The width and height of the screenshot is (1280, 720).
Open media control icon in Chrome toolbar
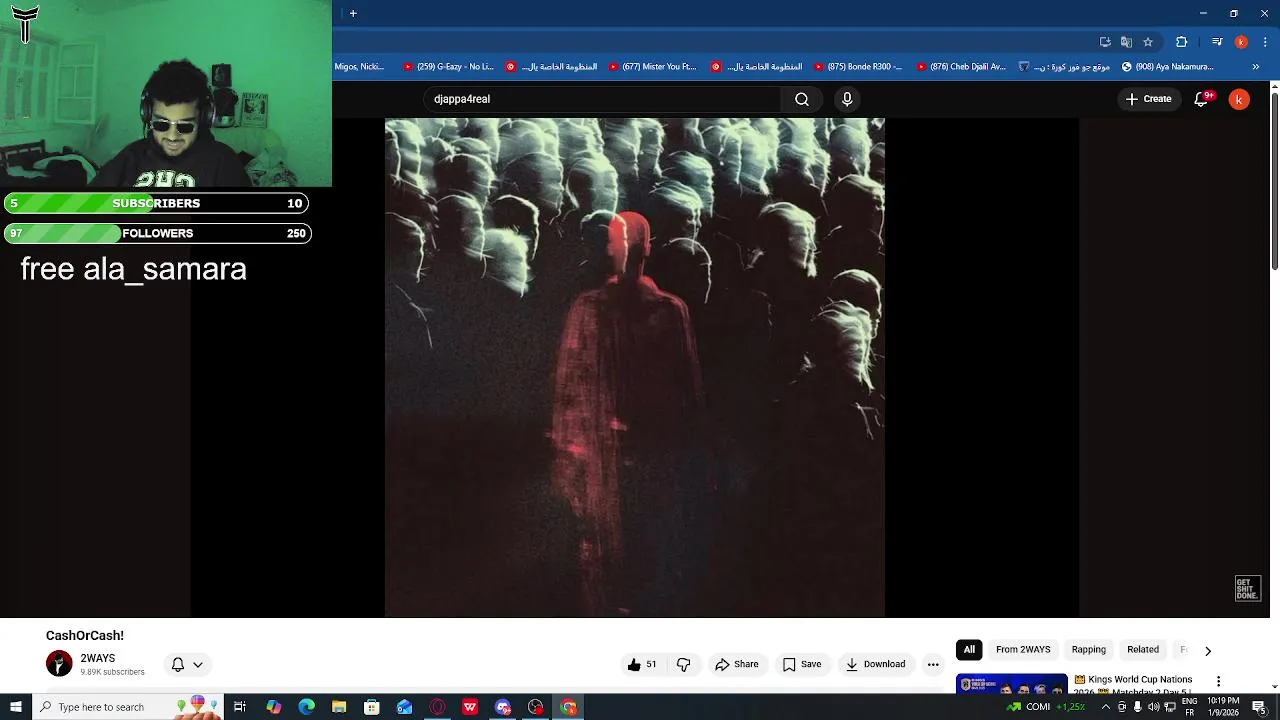point(1217,42)
